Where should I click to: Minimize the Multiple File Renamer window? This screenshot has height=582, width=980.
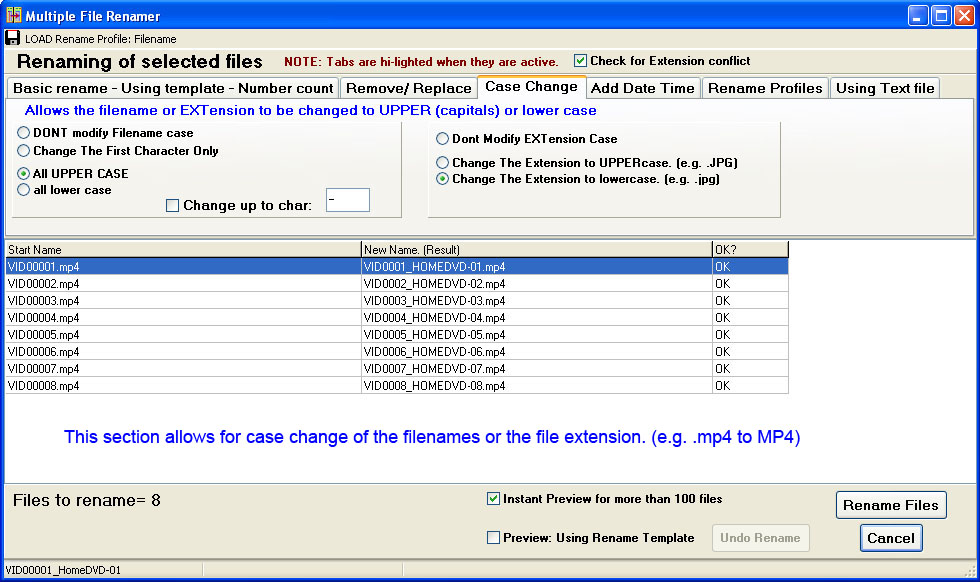click(918, 16)
